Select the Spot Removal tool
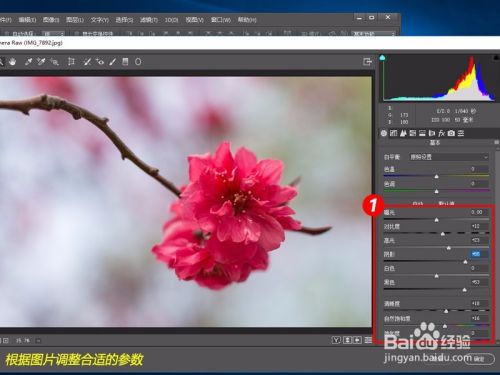This screenshot has height=375, width=500. pyautogui.click(x=87, y=62)
